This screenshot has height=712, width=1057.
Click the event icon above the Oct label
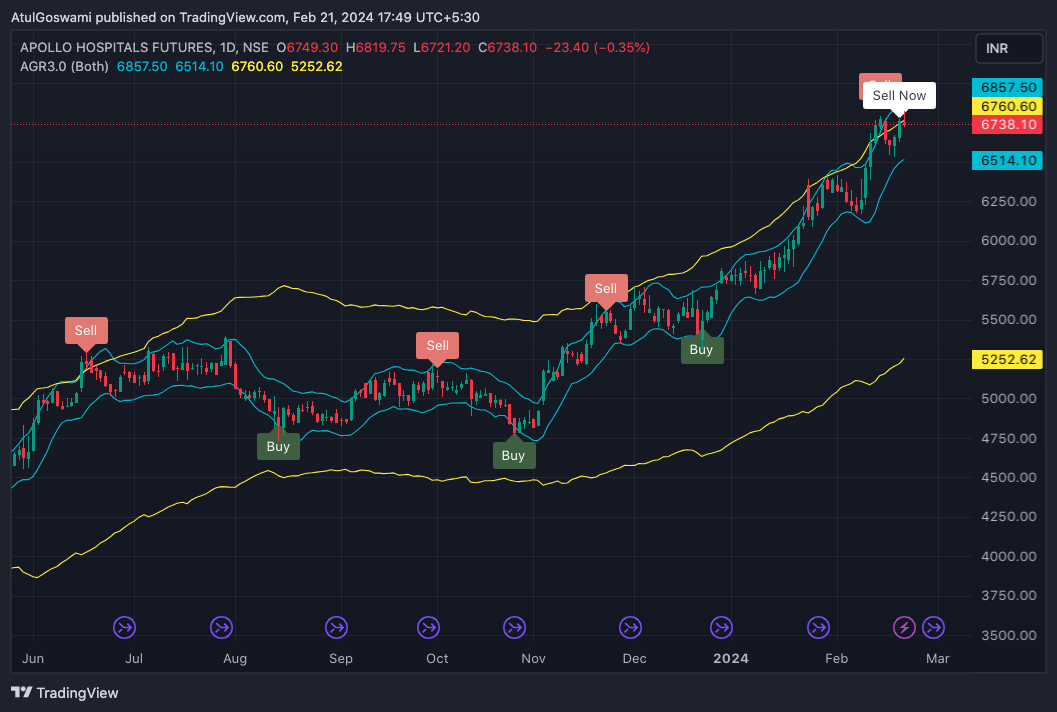click(428, 628)
